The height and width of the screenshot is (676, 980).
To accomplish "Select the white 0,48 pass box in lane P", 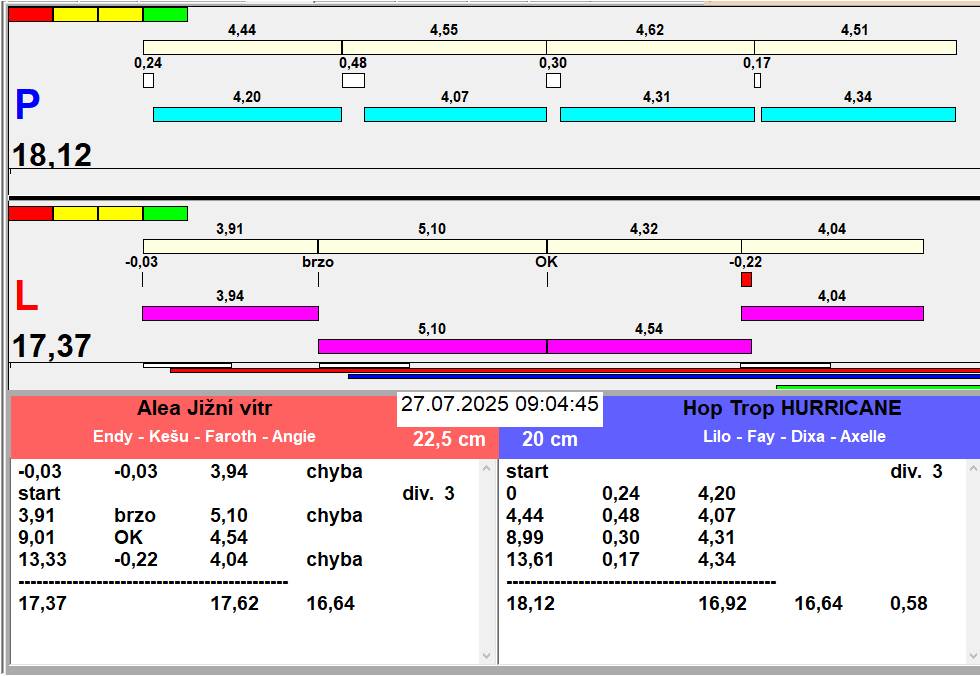I will point(354,81).
